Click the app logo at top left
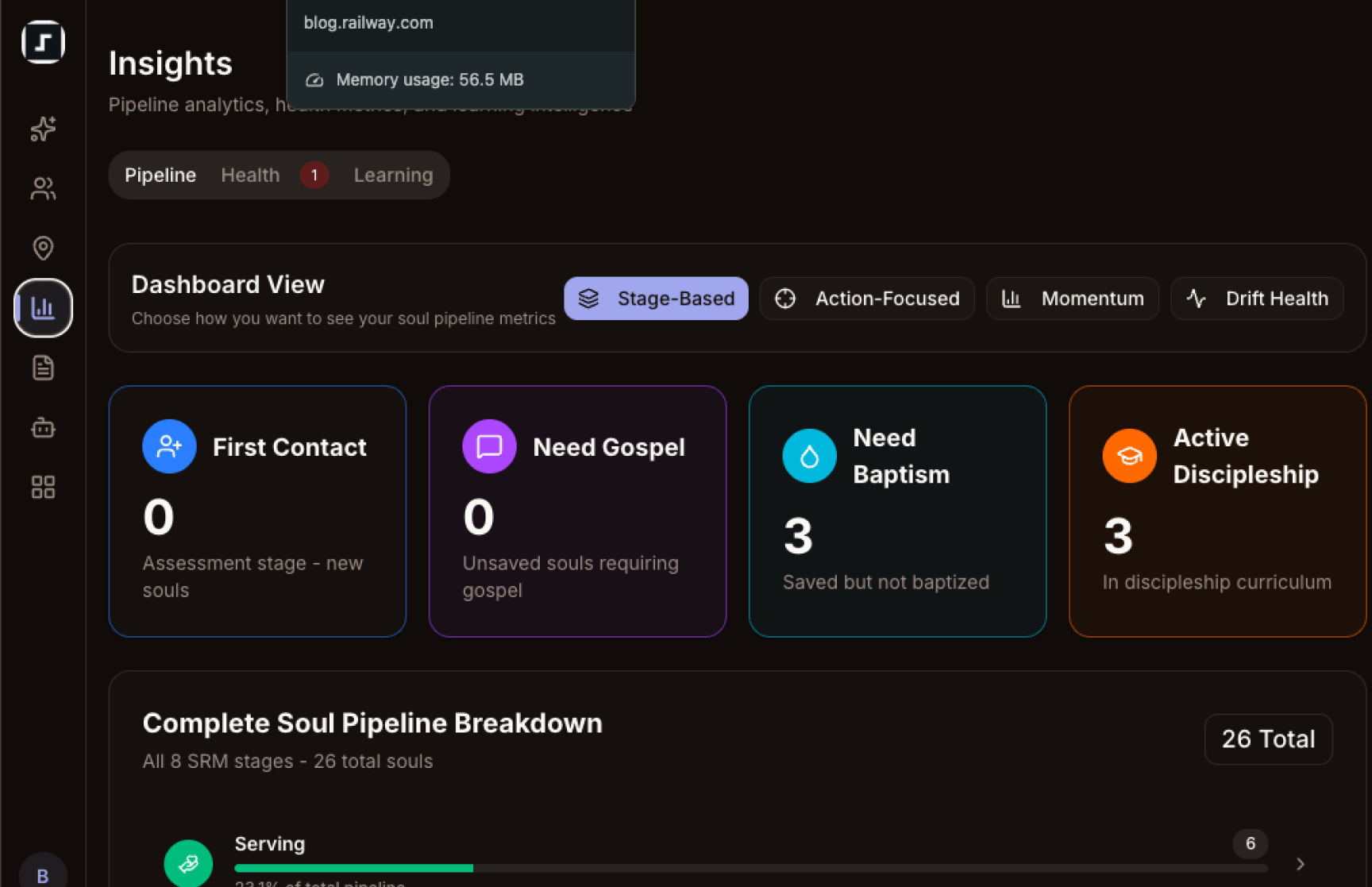Image resolution: width=1372 pixels, height=887 pixels. pos(43,42)
